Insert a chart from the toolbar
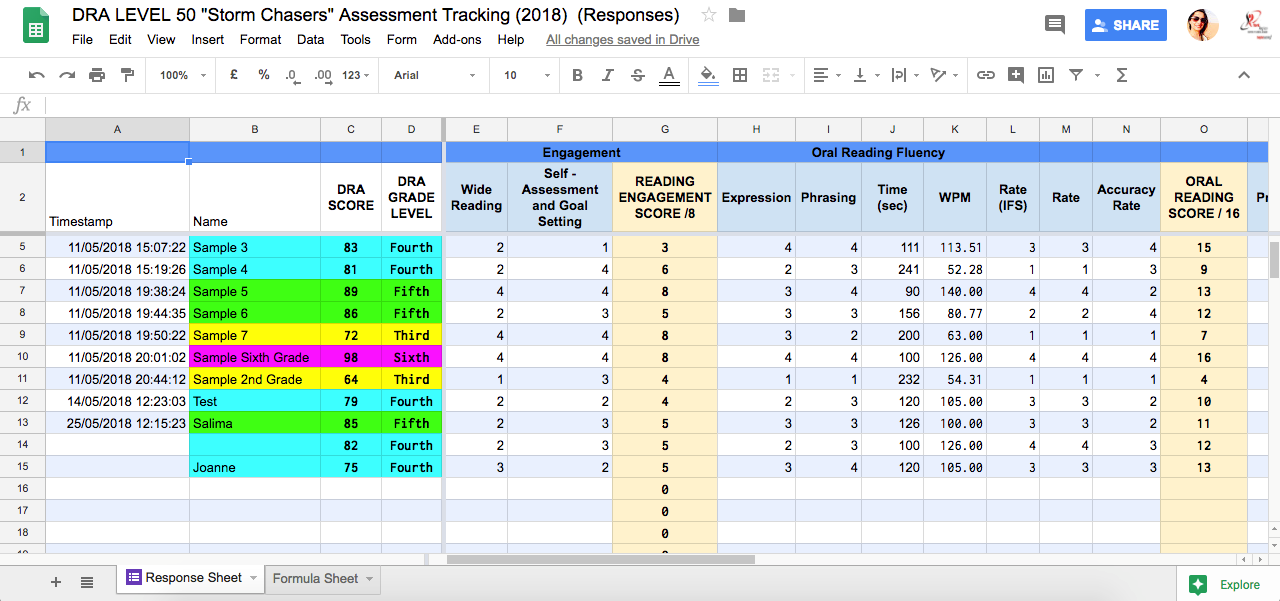 (1046, 75)
